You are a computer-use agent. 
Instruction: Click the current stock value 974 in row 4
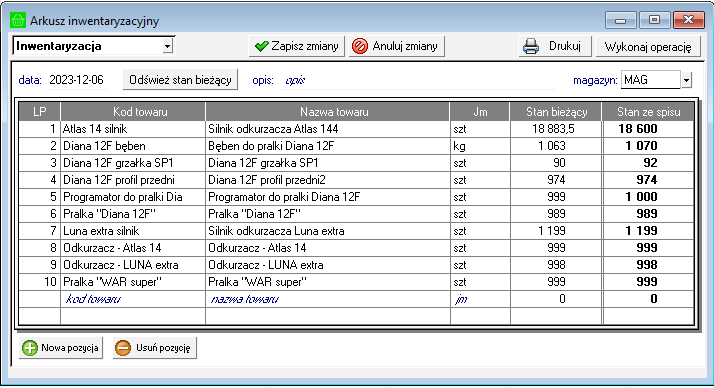point(556,180)
